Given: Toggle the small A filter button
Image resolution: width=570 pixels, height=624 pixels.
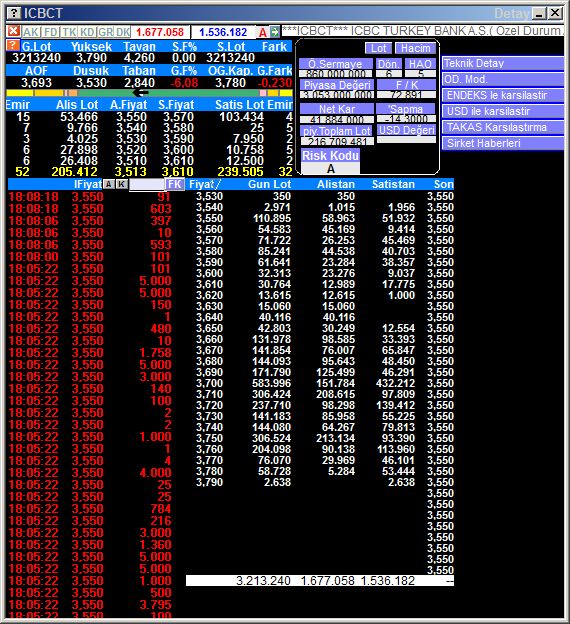Looking at the screenshot, I should pos(109,184).
